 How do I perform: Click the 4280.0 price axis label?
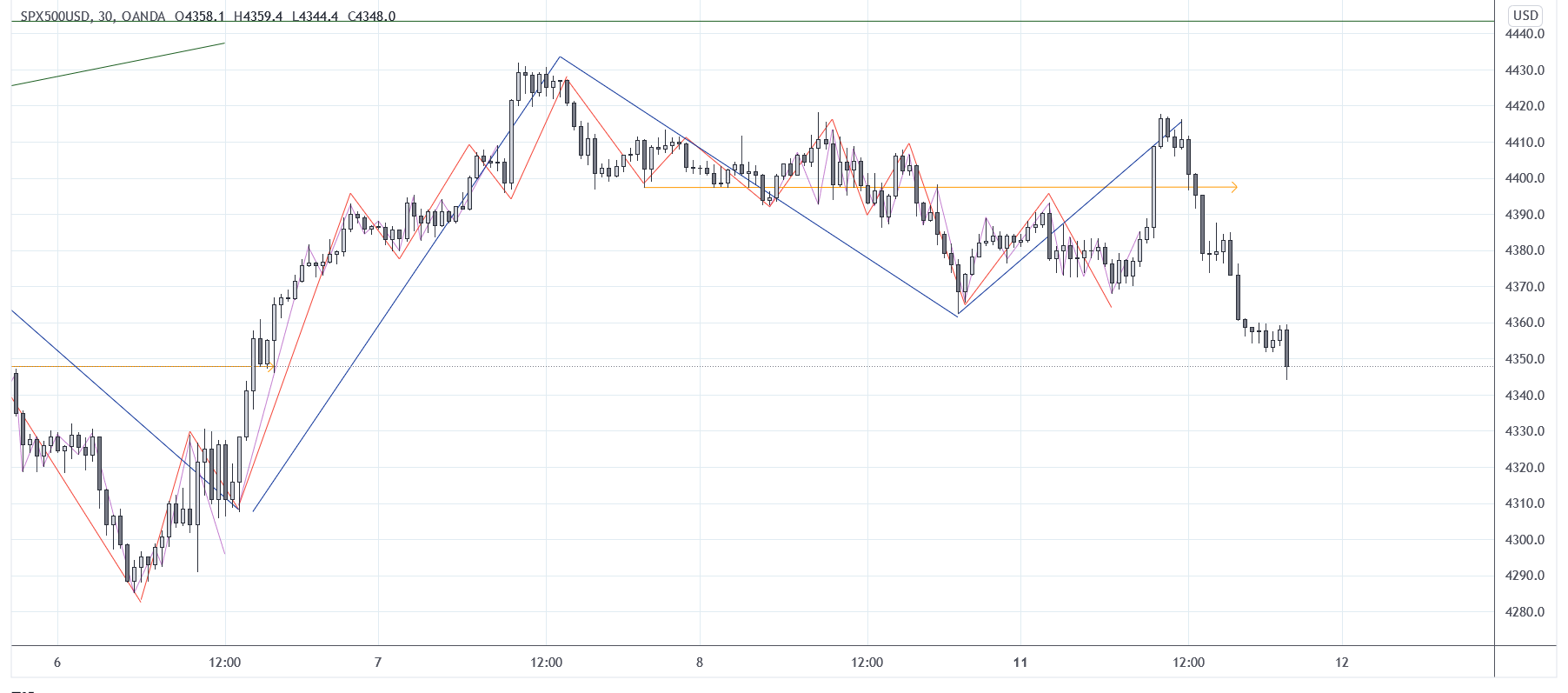[x=1525, y=612]
